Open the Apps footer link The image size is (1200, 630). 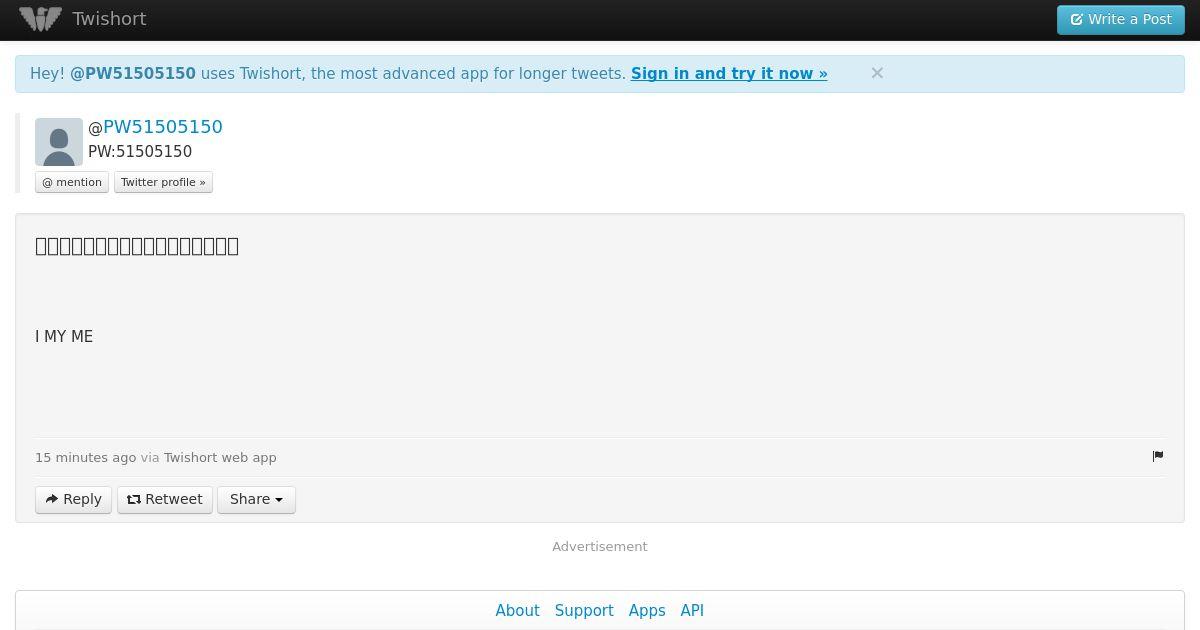(647, 610)
